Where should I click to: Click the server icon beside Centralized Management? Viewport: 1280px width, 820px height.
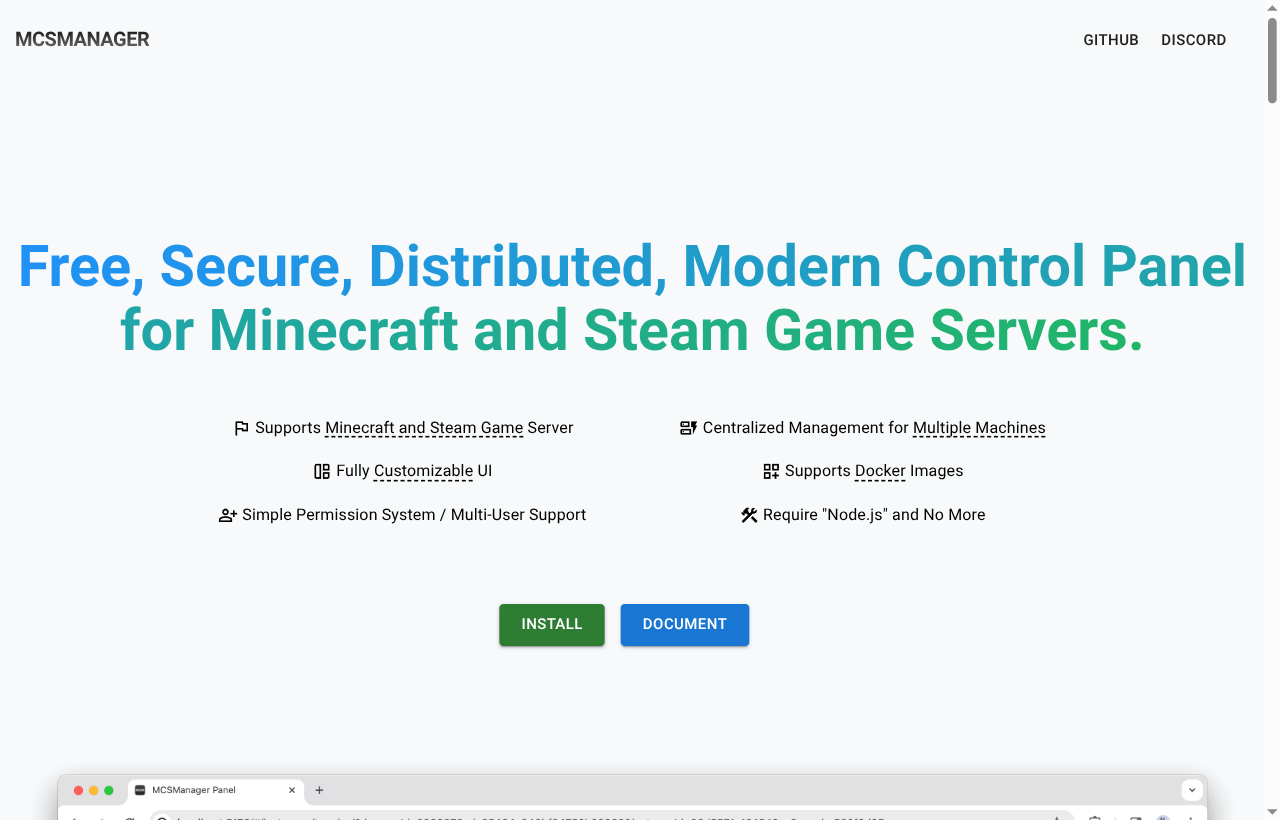688,428
